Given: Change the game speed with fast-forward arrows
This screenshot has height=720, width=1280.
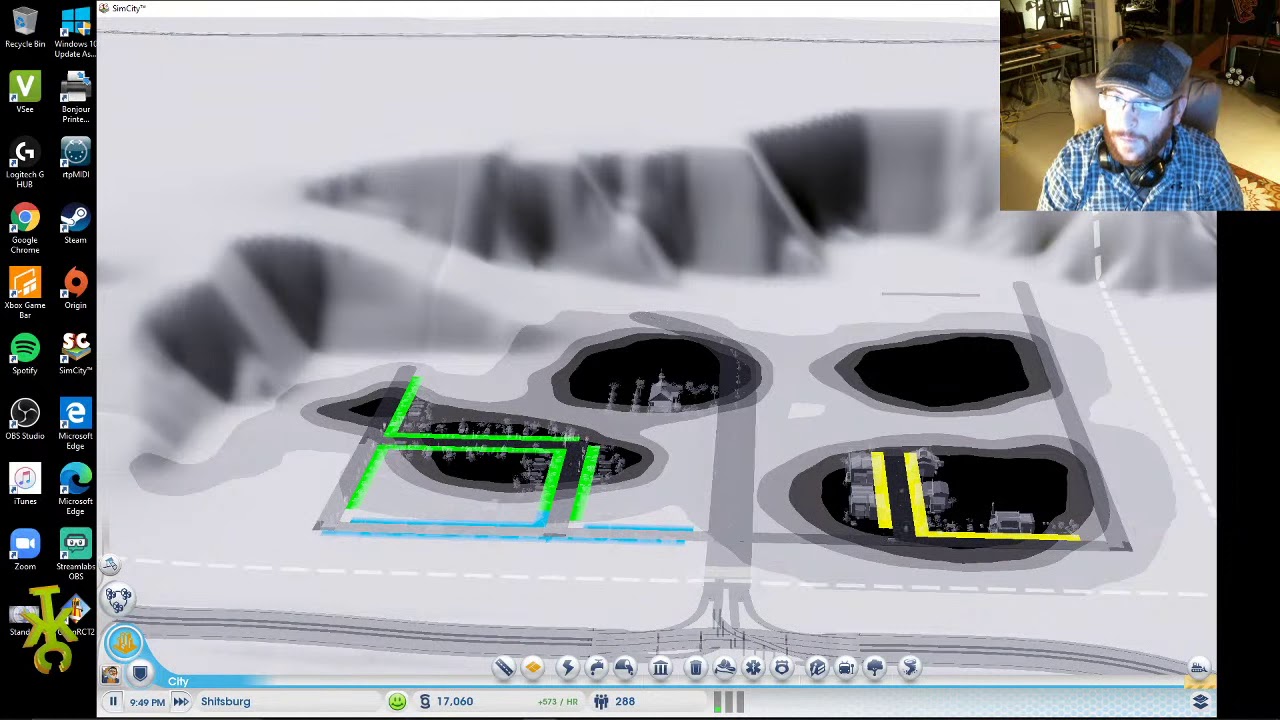Looking at the screenshot, I should (x=181, y=702).
